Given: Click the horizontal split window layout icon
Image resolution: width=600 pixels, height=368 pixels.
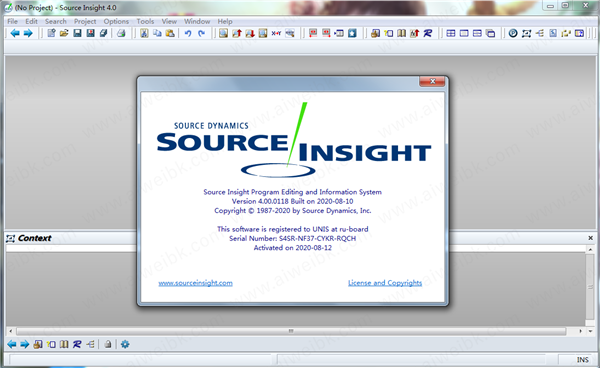Looking at the screenshot, I should pos(477,33).
